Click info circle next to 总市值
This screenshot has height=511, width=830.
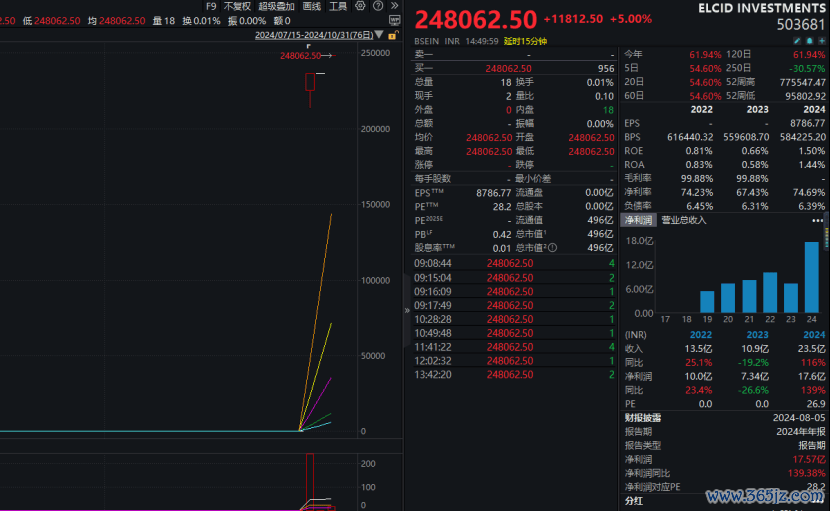point(553,248)
